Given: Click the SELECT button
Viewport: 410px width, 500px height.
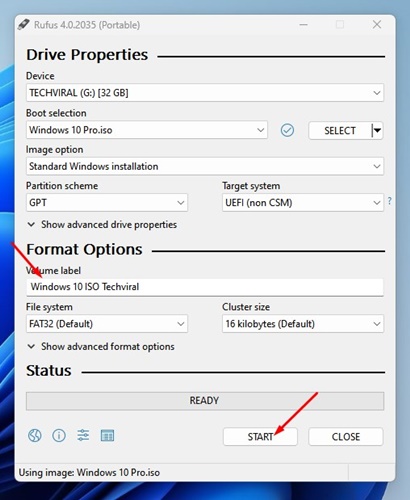Looking at the screenshot, I should point(340,130).
